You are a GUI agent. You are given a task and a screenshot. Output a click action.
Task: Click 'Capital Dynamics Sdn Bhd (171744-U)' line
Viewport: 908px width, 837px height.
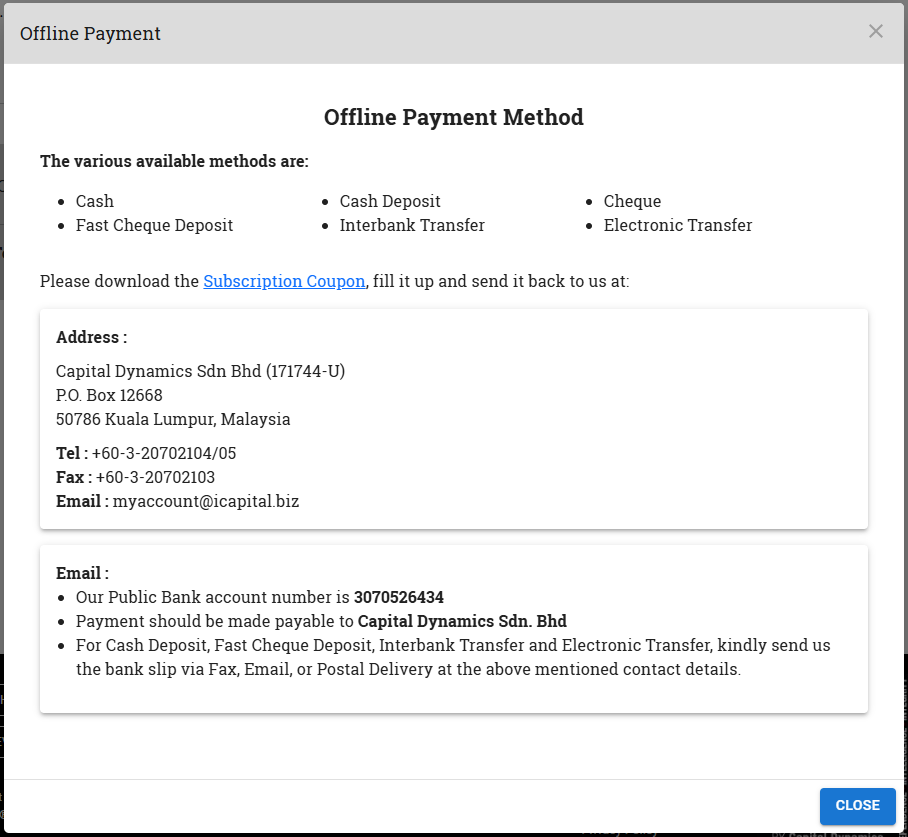tap(200, 371)
